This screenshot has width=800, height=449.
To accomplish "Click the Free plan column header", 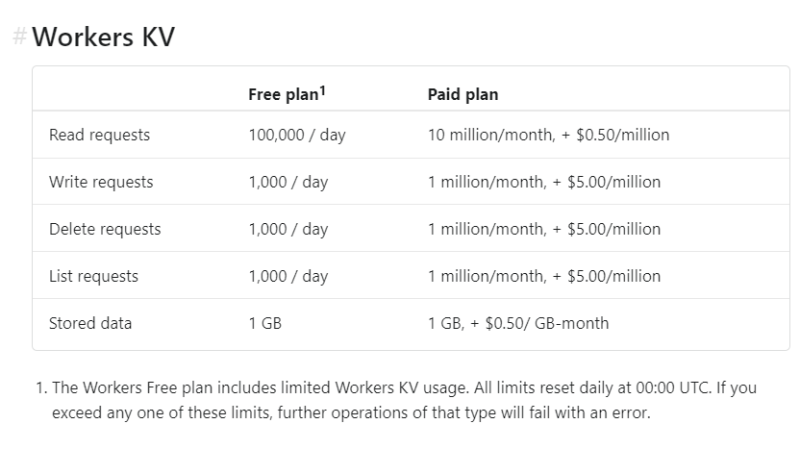I will 282,95.
